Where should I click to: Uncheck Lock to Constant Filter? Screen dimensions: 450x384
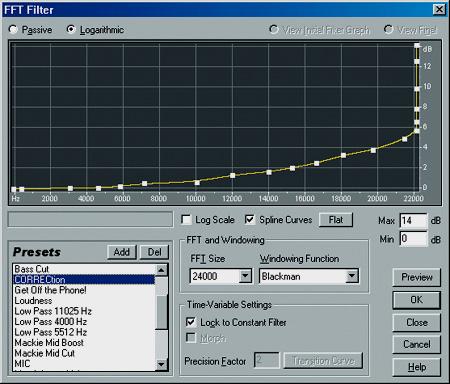pyautogui.click(x=191, y=322)
